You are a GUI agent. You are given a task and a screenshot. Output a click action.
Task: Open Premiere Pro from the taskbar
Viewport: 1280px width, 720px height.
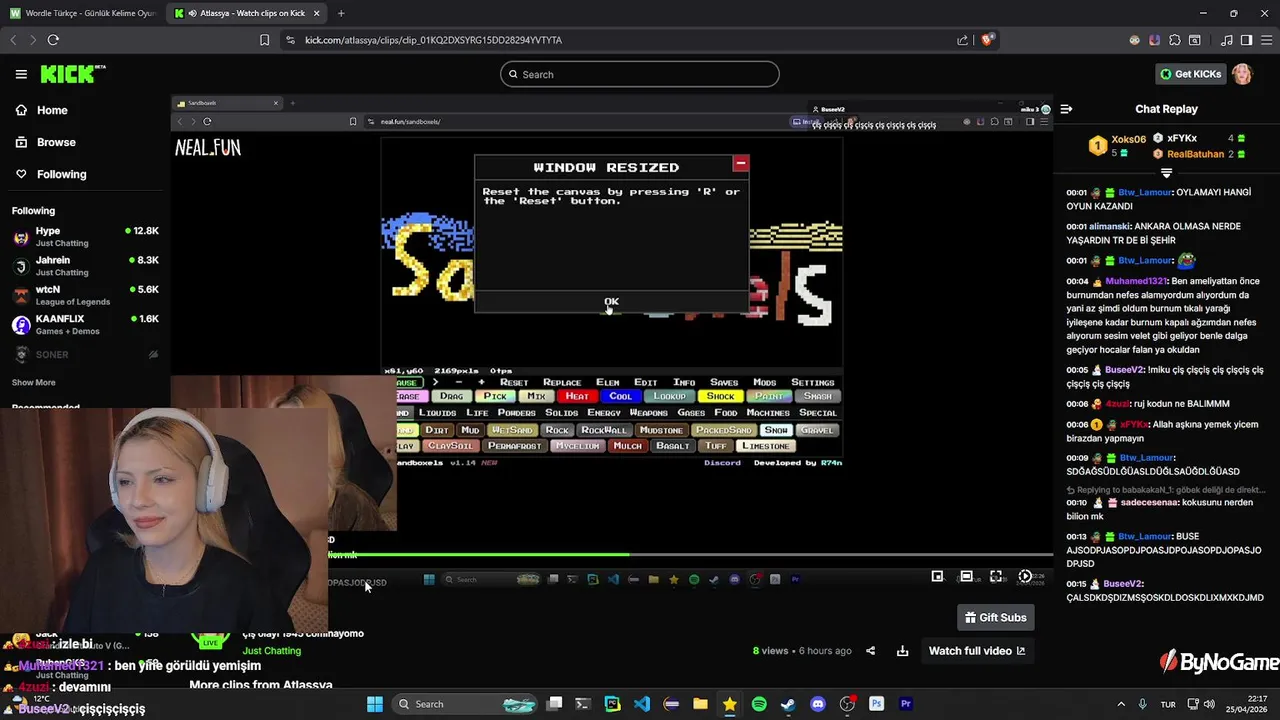(x=906, y=704)
